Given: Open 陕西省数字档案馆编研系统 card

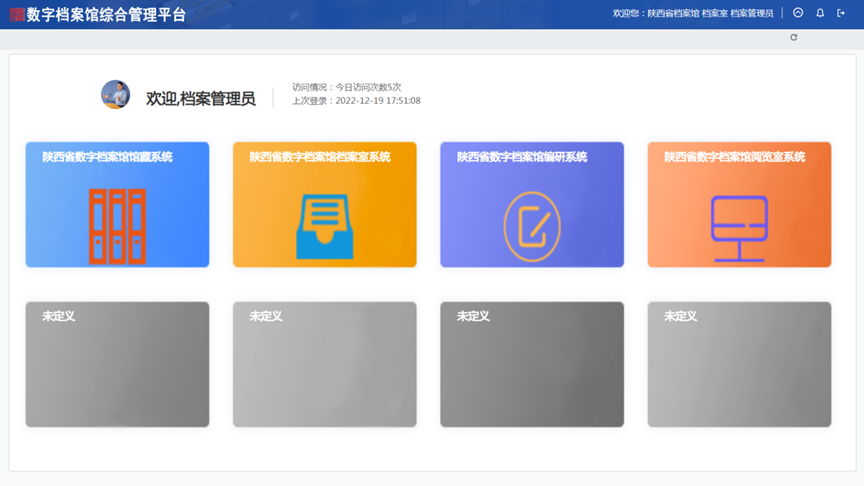Looking at the screenshot, I should (532, 204).
